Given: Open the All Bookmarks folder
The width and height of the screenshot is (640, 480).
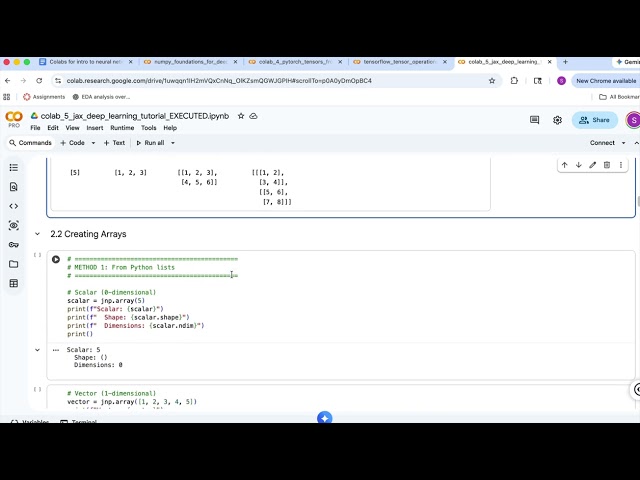Looking at the screenshot, I should (619, 97).
